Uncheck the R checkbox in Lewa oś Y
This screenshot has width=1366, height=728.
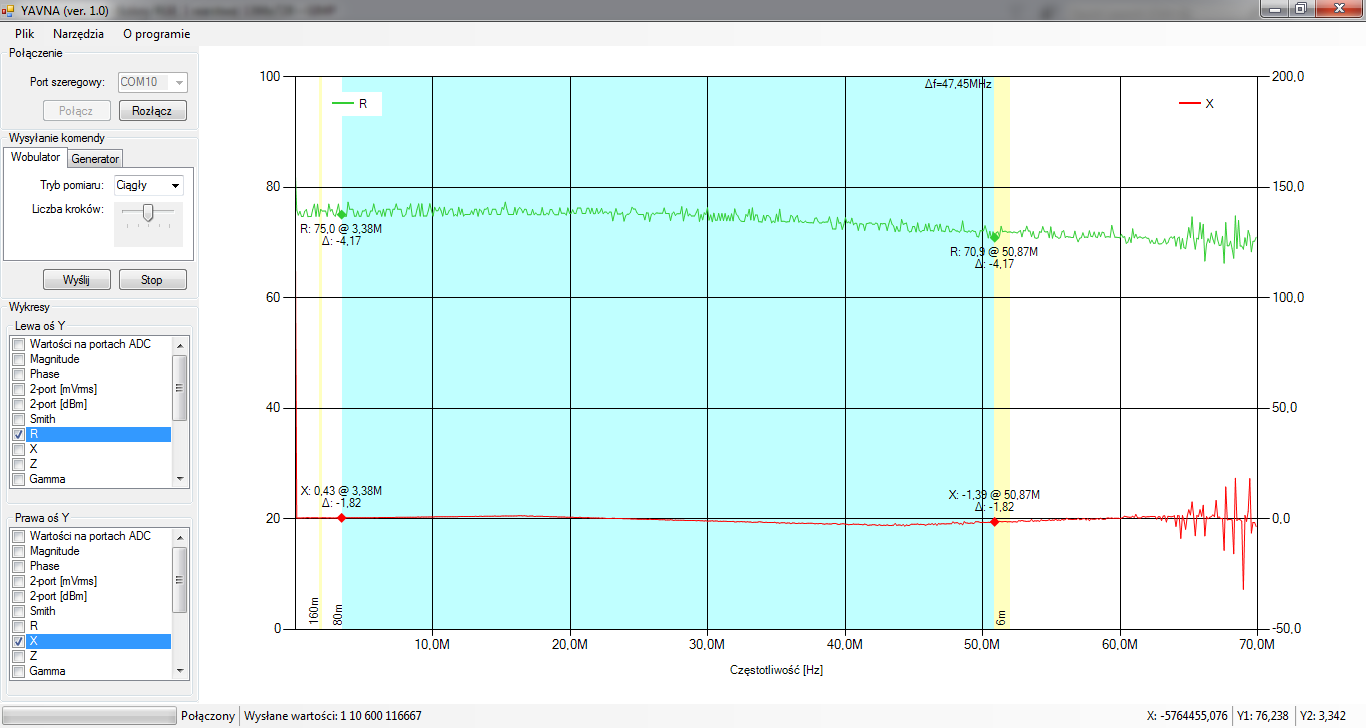click(x=18, y=435)
